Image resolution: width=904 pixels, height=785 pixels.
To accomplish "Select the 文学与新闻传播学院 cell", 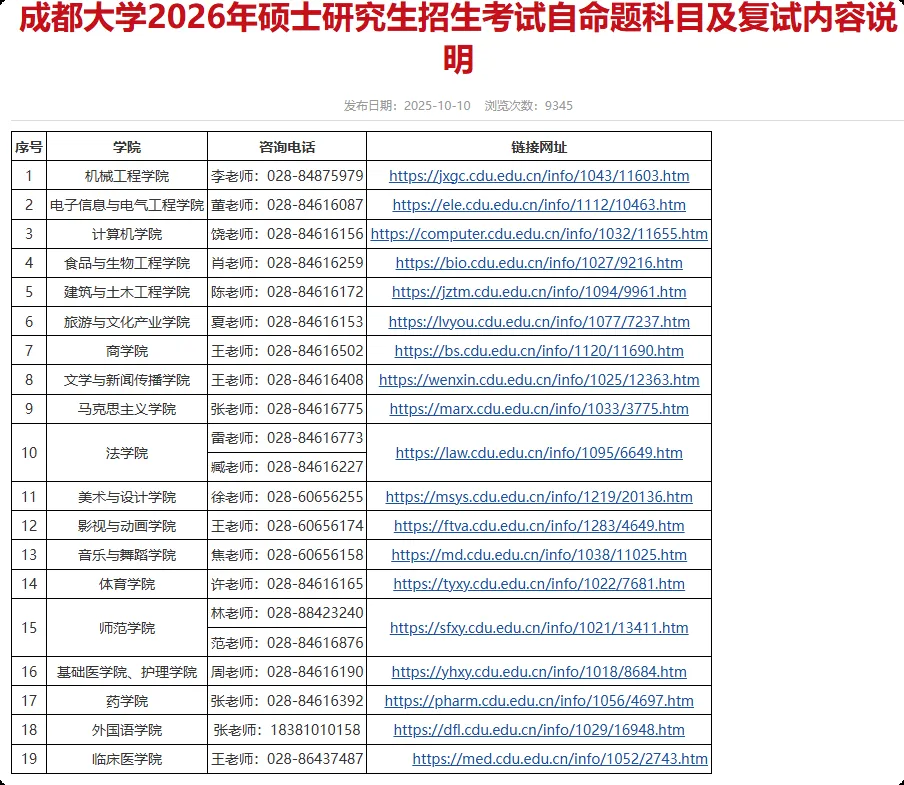I will (127, 380).
